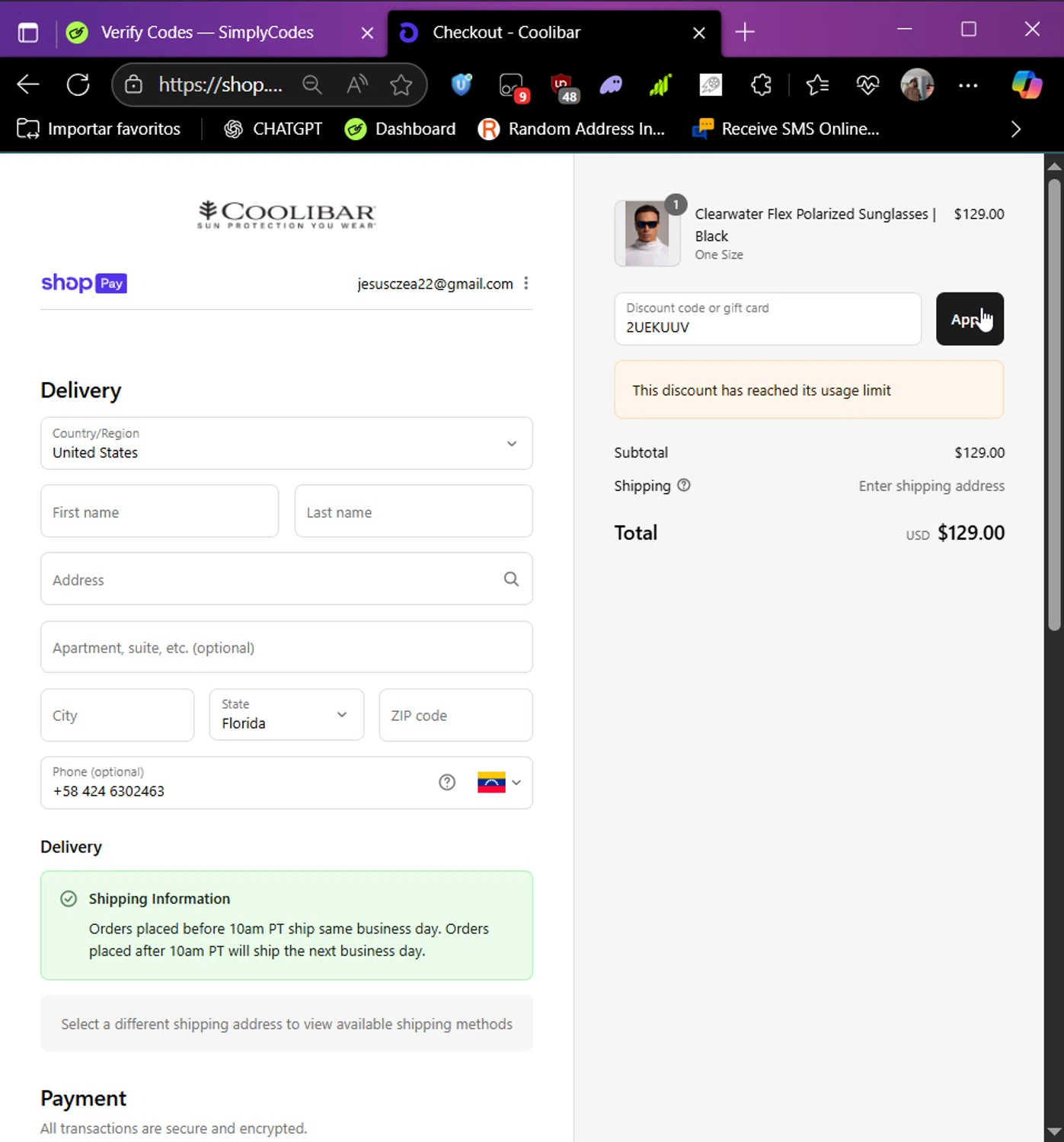Open Random Address bookmark
Viewport: 1064px width, 1142px height.
click(571, 129)
